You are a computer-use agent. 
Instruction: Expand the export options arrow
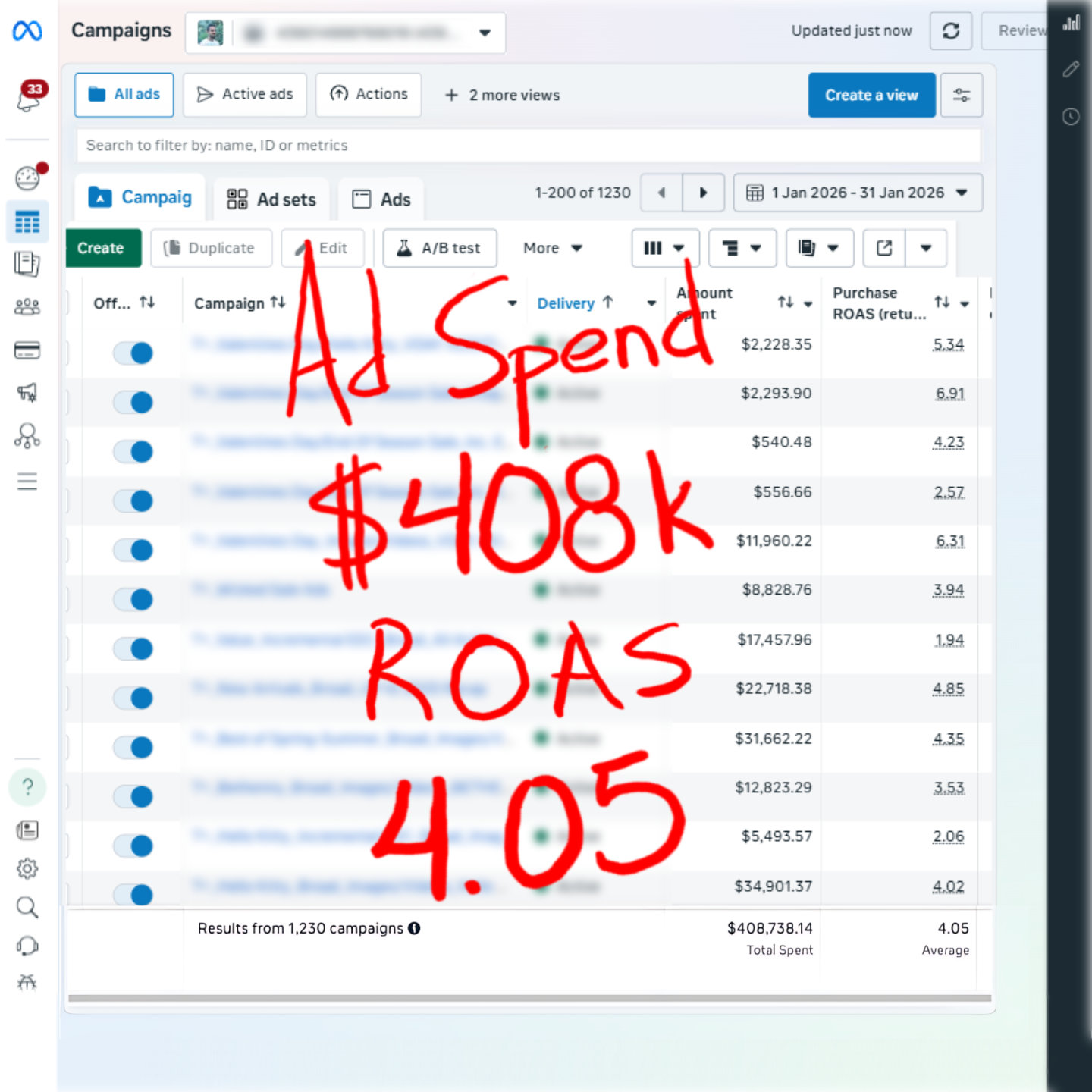click(x=926, y=248)
